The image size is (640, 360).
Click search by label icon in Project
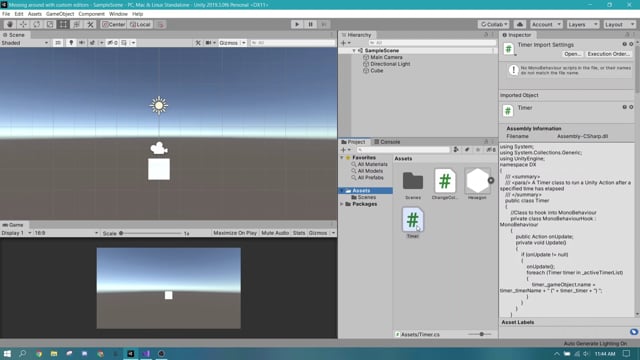pos(467,150)
